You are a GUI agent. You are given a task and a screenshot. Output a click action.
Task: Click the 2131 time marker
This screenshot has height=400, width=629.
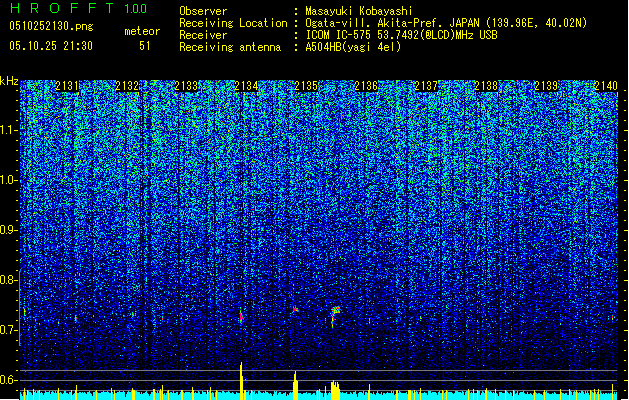[67, 86]
